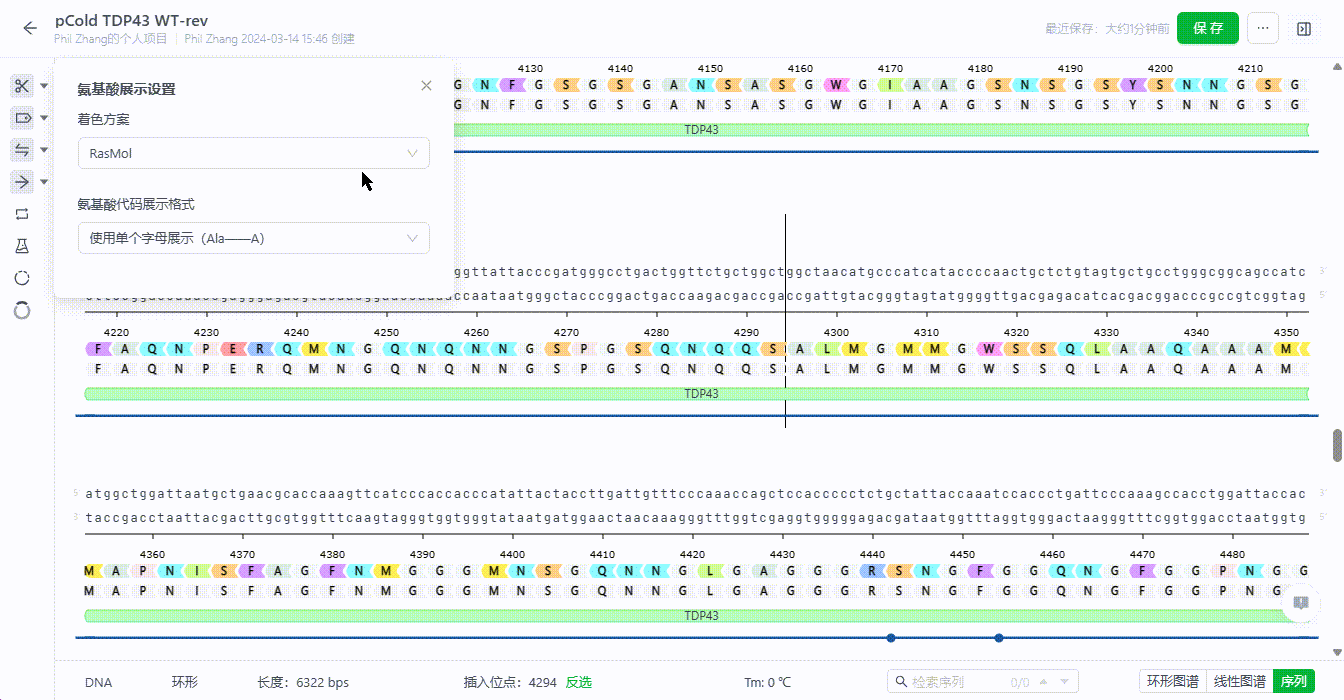The width and height of the screenshot is (1344, 700).
Task: Click the flask experiment icon
Action: click(22, 246)
